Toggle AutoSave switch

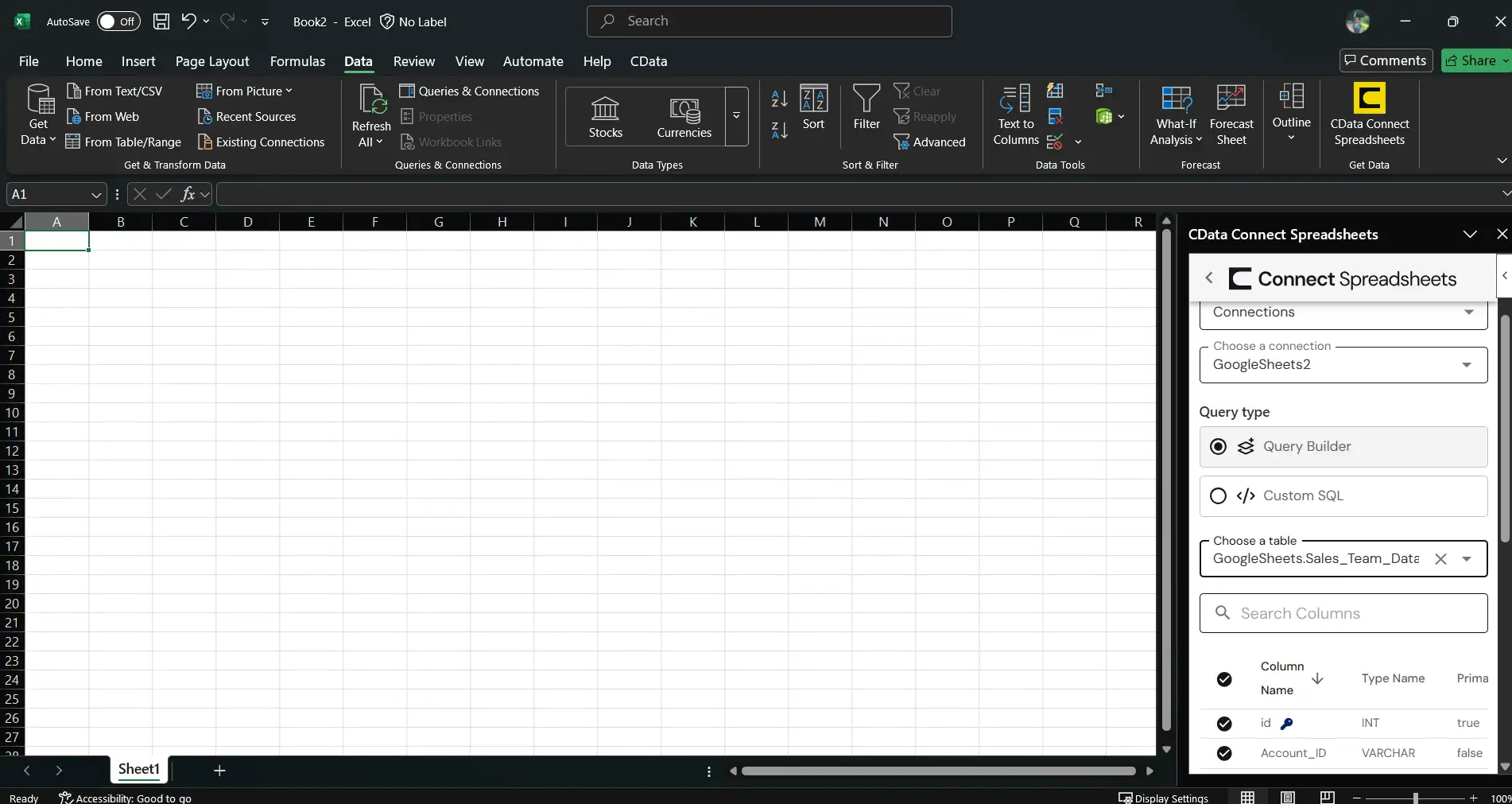click(118, 21)
